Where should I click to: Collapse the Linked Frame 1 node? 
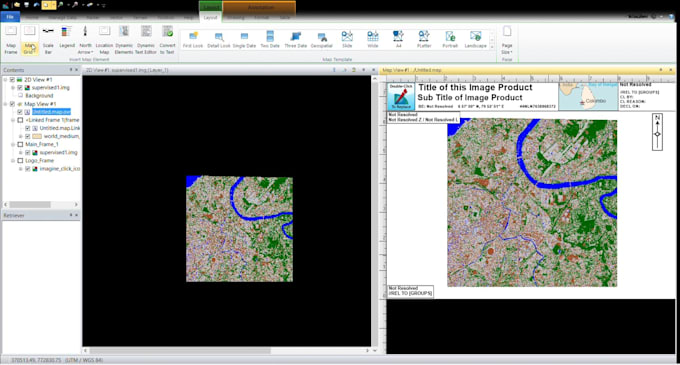click(13, 120)
